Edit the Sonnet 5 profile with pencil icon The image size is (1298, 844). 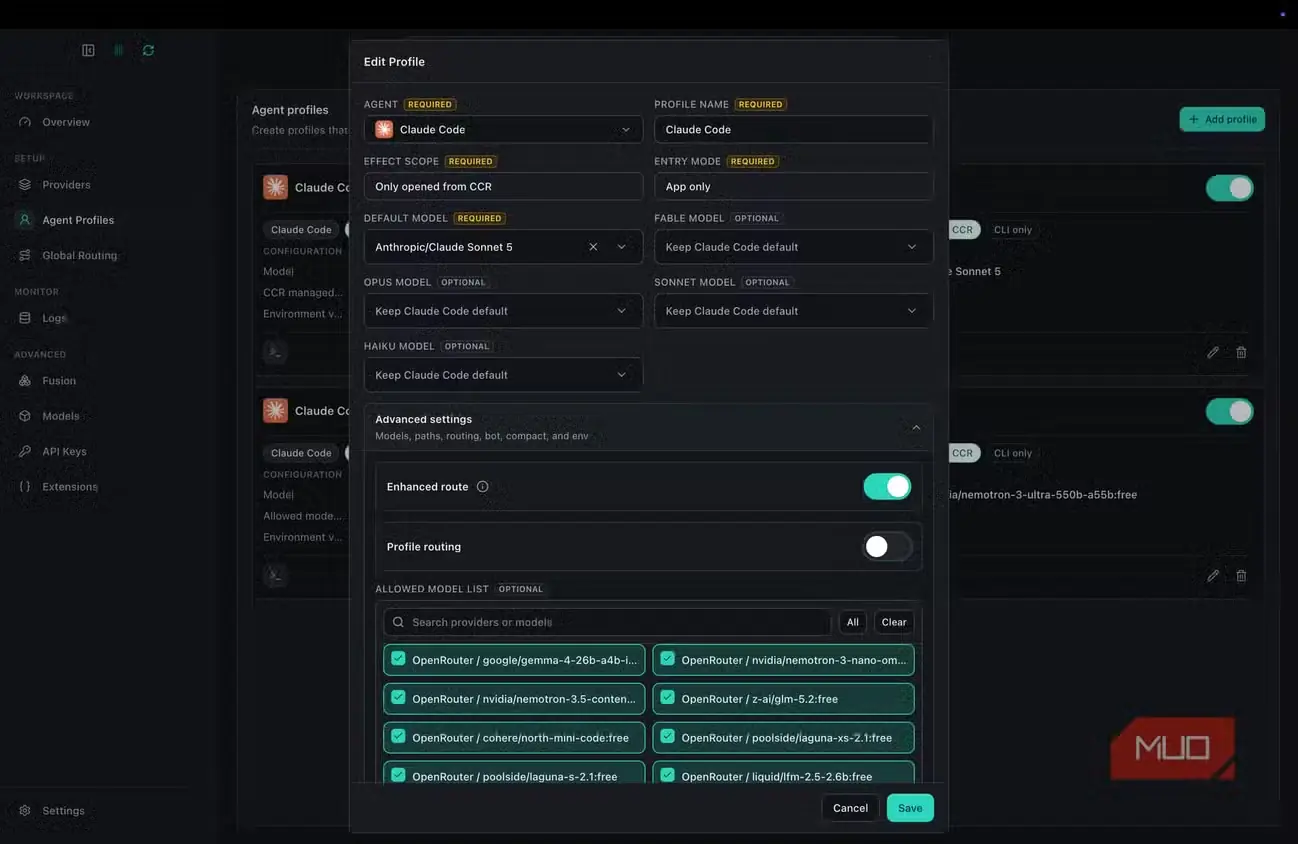(x=1213, y=352)
